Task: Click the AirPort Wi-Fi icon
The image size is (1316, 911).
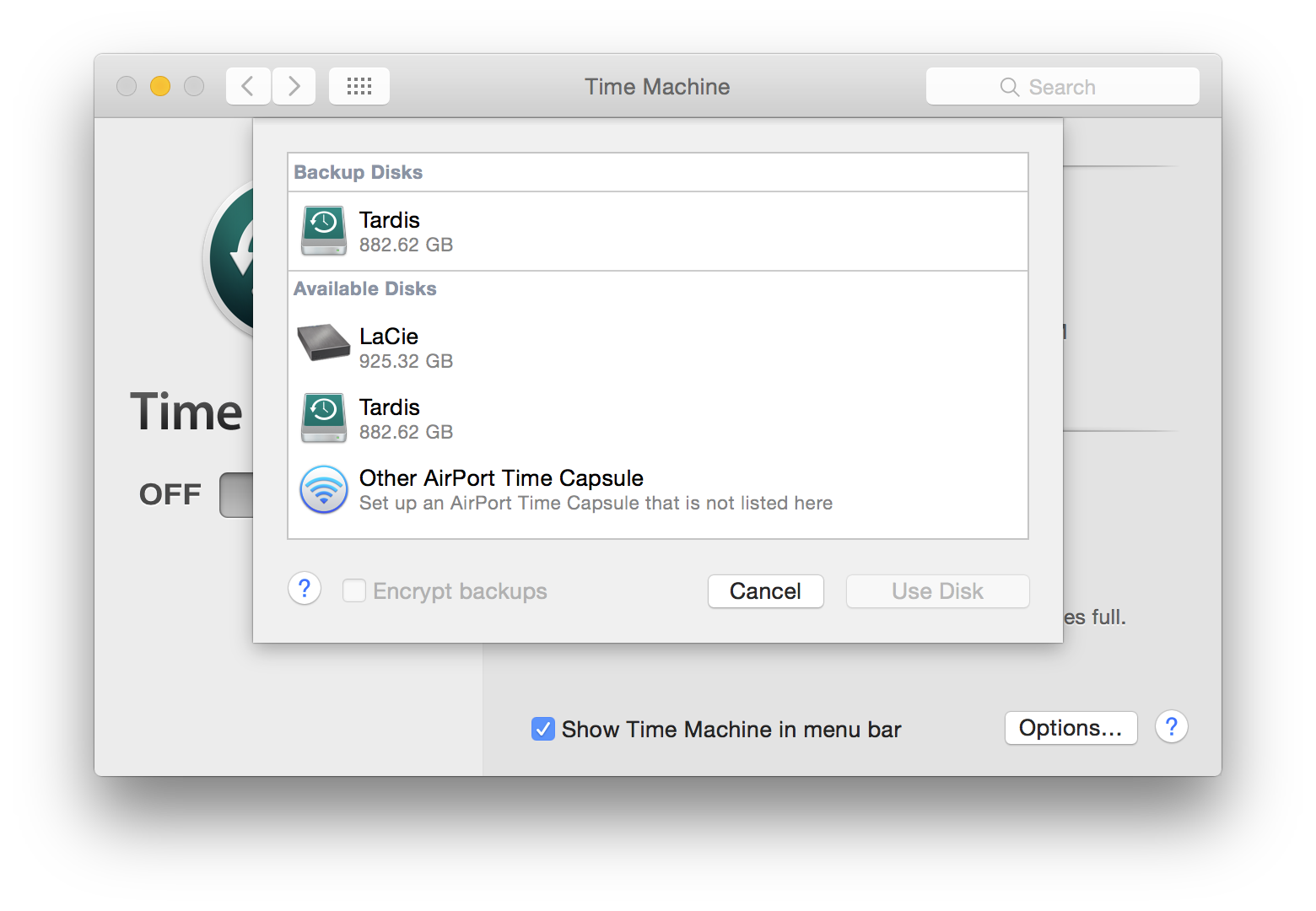Action: 324,489
